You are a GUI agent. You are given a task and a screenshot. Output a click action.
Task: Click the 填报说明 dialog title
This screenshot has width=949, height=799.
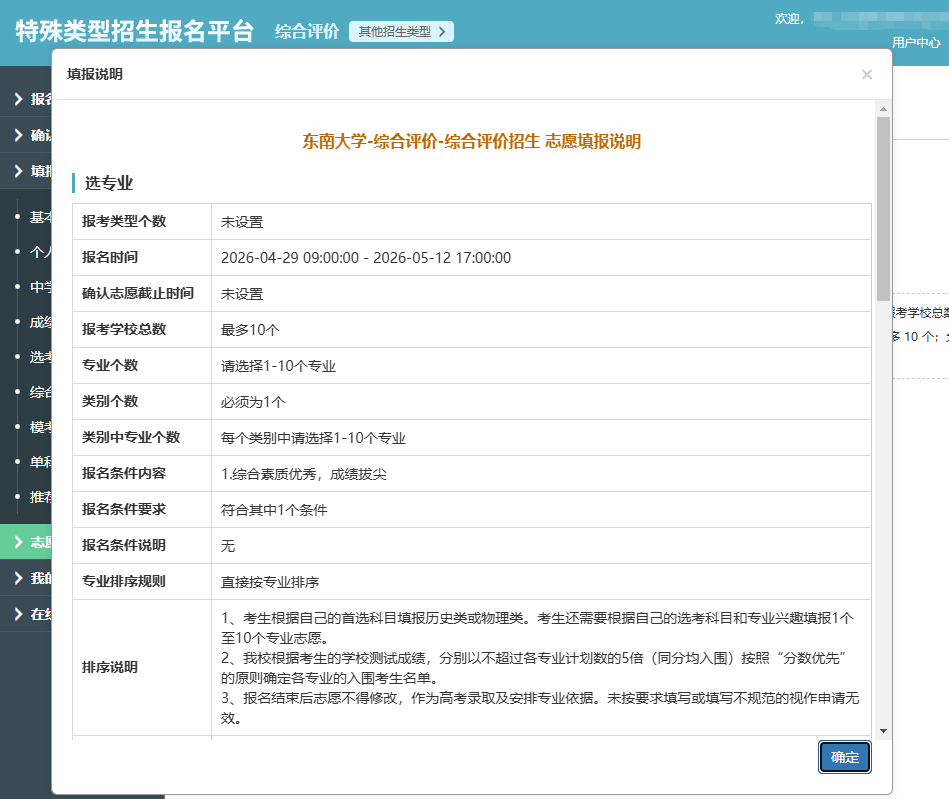[x=94, y=74]
